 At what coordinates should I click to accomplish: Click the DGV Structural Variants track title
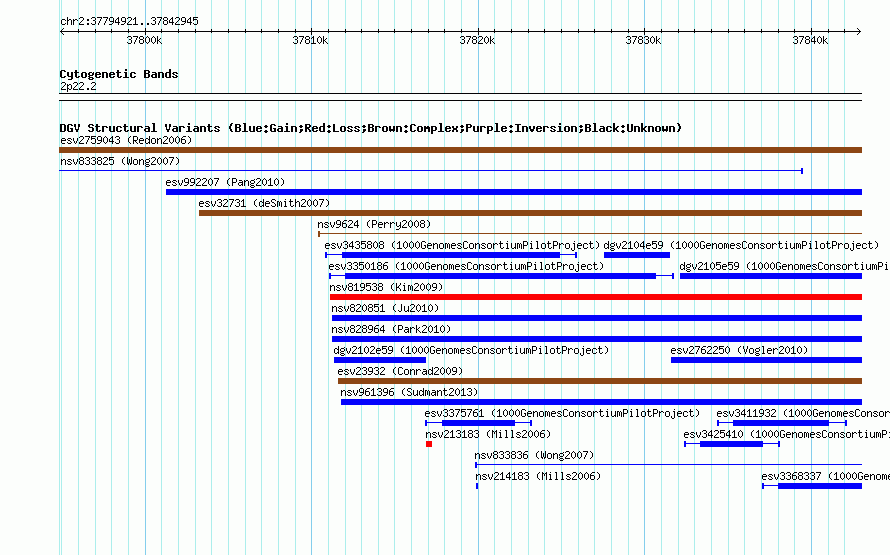pos(371,128)
